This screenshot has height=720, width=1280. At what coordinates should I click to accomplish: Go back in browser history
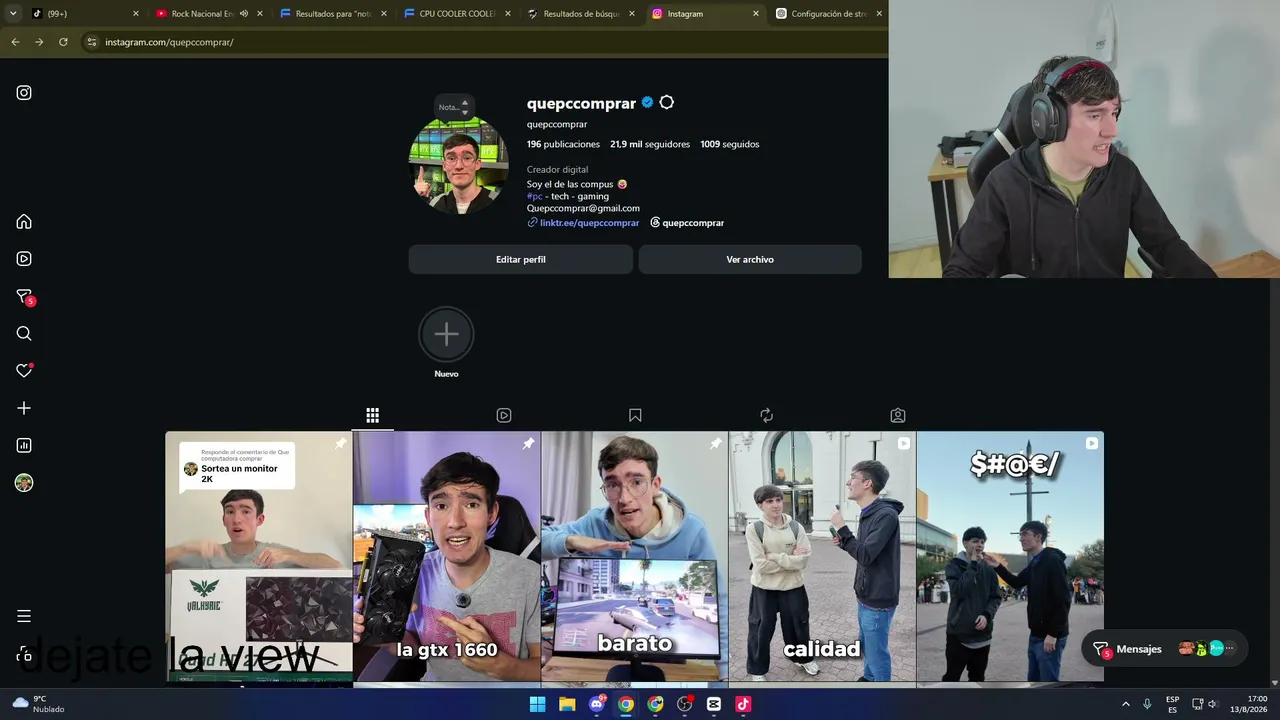coord(15,42)
